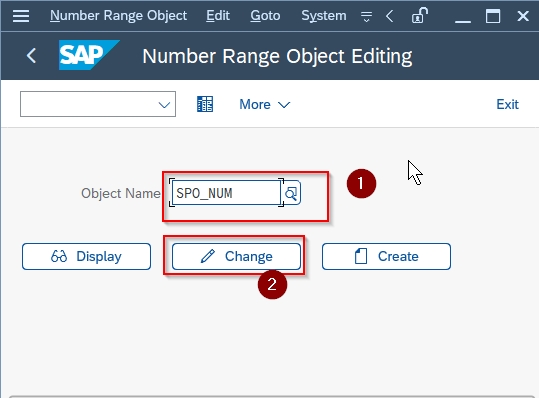Go back using arrow beside SAP logo
Image resolution: width=539 pixels, height=398 pixels.
tap(31, 55)
